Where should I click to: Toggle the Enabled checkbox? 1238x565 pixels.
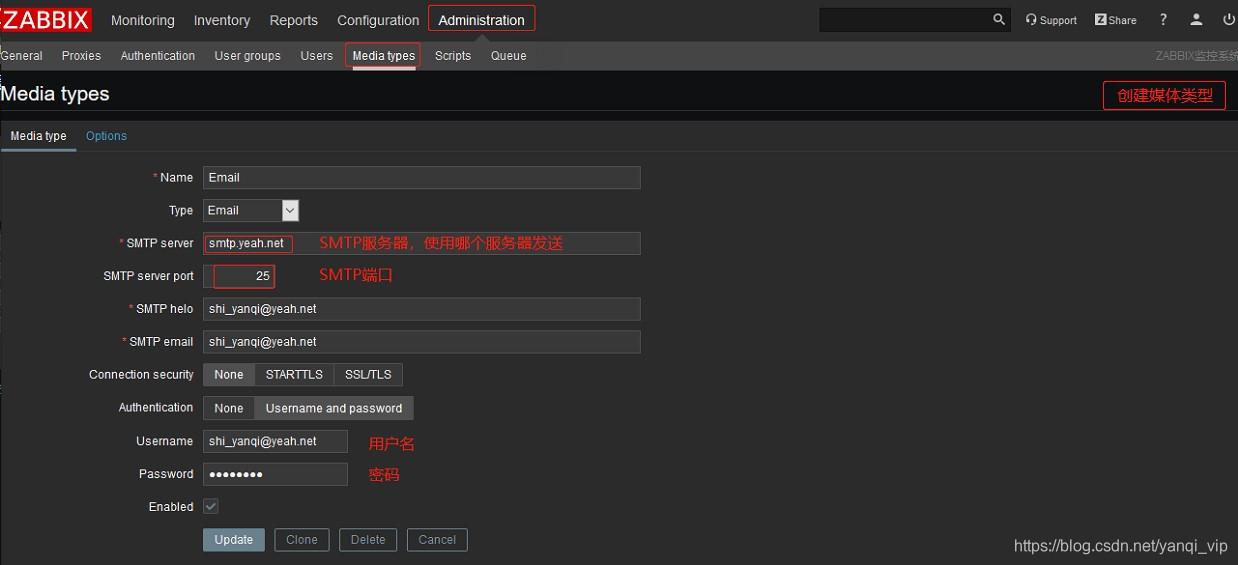211,507
